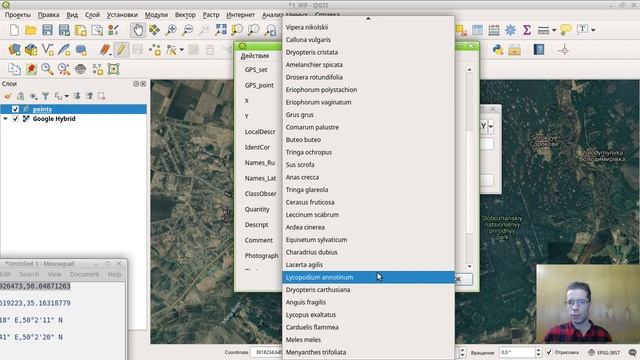The height and width of the screenshot is (360, 640).
Task: Select the Pan Map hand tool
Action: pyautogui.click(x=138, y=30)
